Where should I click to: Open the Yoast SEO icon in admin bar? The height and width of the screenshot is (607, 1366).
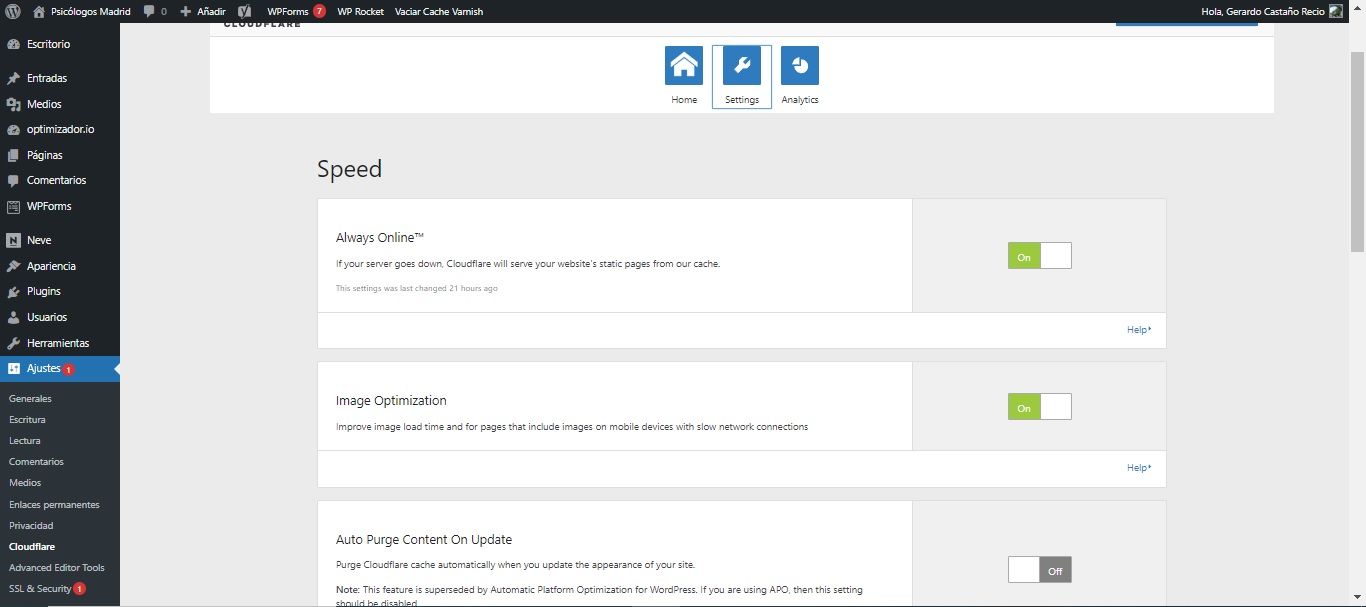(244, 11)
